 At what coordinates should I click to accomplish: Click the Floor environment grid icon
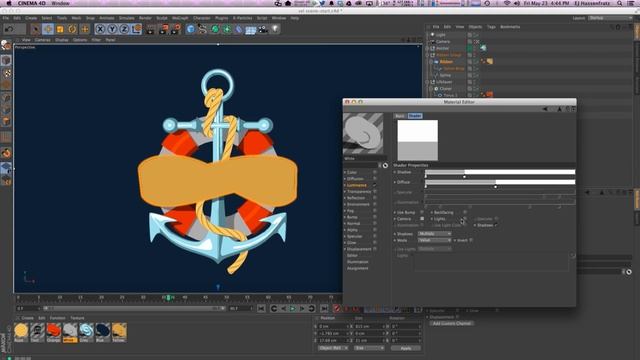pos(251,30)
